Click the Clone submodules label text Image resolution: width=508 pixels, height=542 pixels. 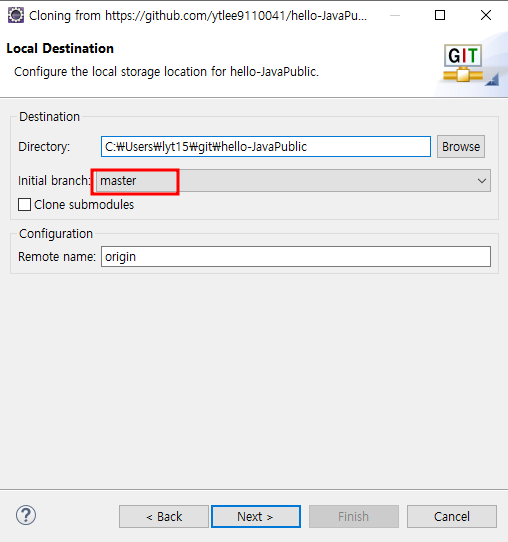pos(84,205)
